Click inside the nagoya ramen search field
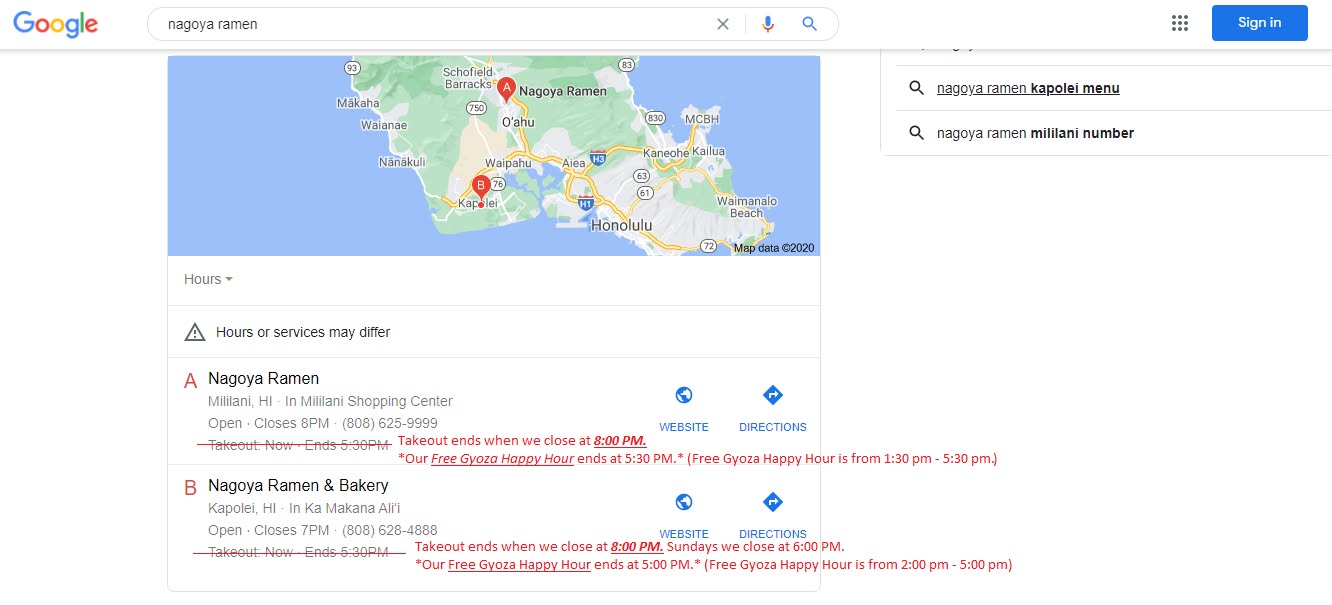This screenshot has width=1332, height=605. pos(430,24)
